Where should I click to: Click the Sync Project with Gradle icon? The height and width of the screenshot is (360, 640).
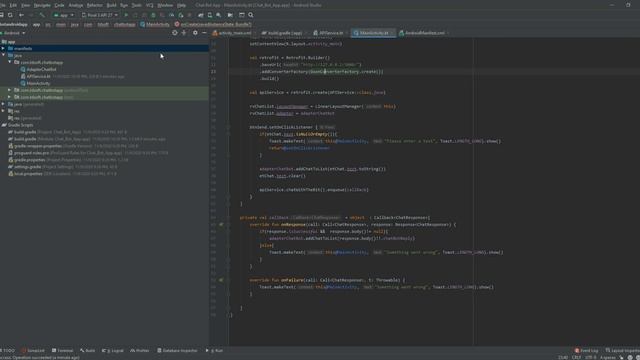200,15
